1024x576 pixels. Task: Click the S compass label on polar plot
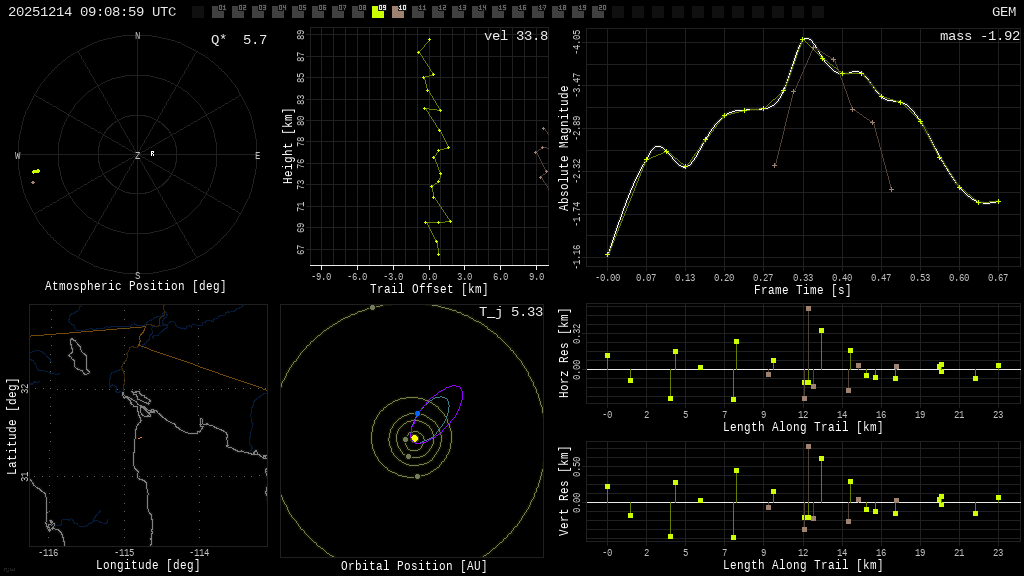(x=137, y=276)
